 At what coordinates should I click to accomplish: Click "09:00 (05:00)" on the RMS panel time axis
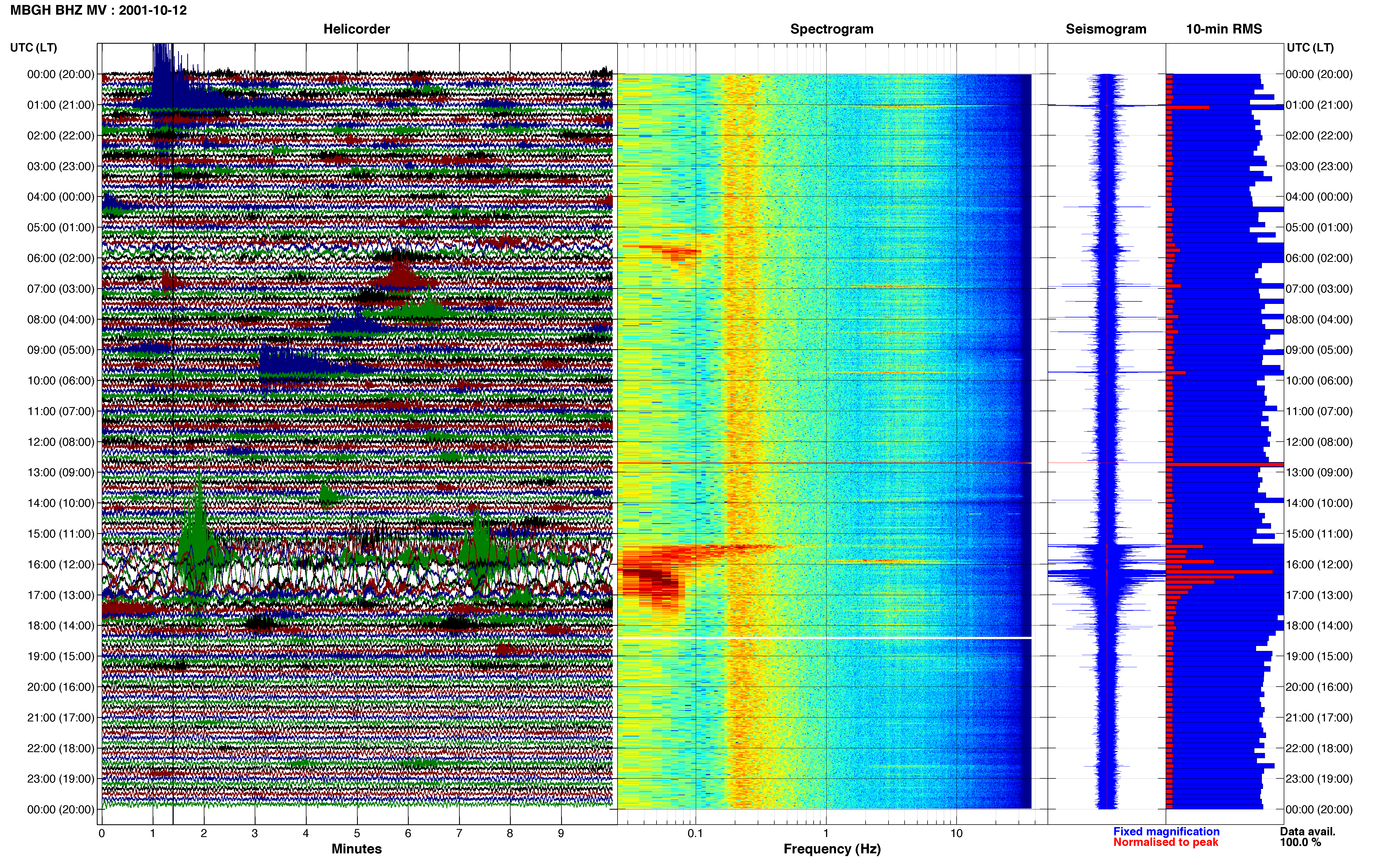pyautogui.click(x=1319, y=350)
